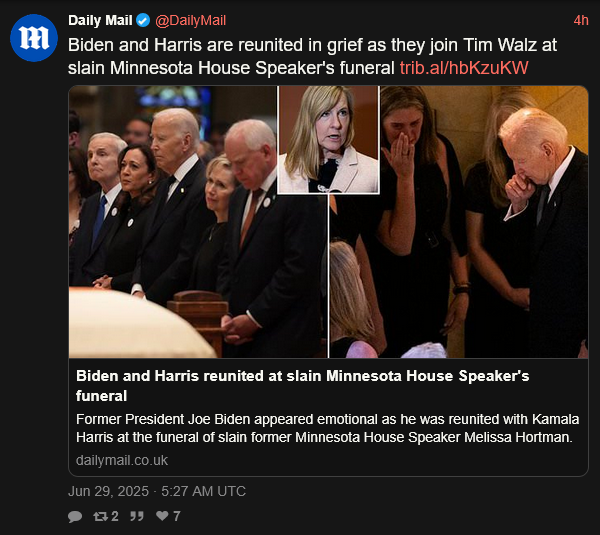Click the retweet arrows icon
The image size is (600, 535).
pyautogui.click(x=101, y=516)
